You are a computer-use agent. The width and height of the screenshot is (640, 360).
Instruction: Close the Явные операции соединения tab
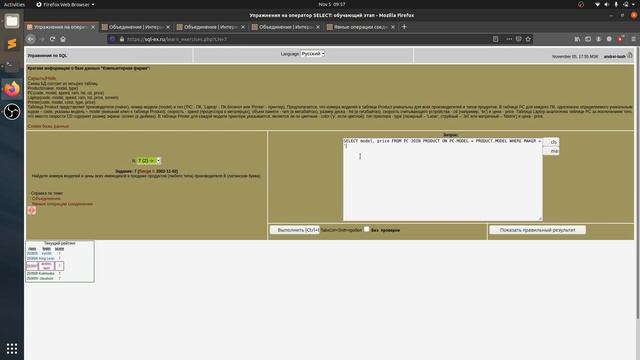[x=393, y=27]
